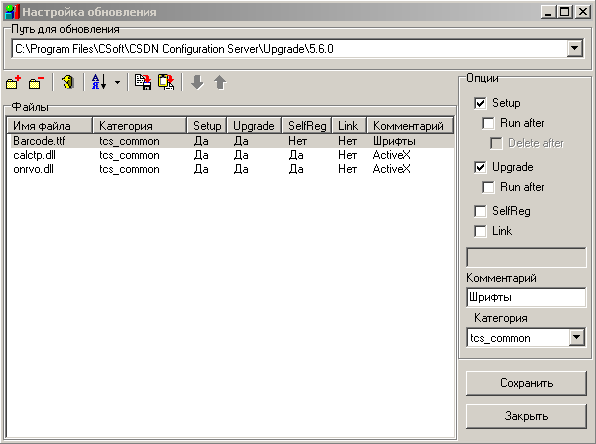Click the yellow help question mark icon
The width and height of the screenshot is (596, 444).
pos(68,82)
